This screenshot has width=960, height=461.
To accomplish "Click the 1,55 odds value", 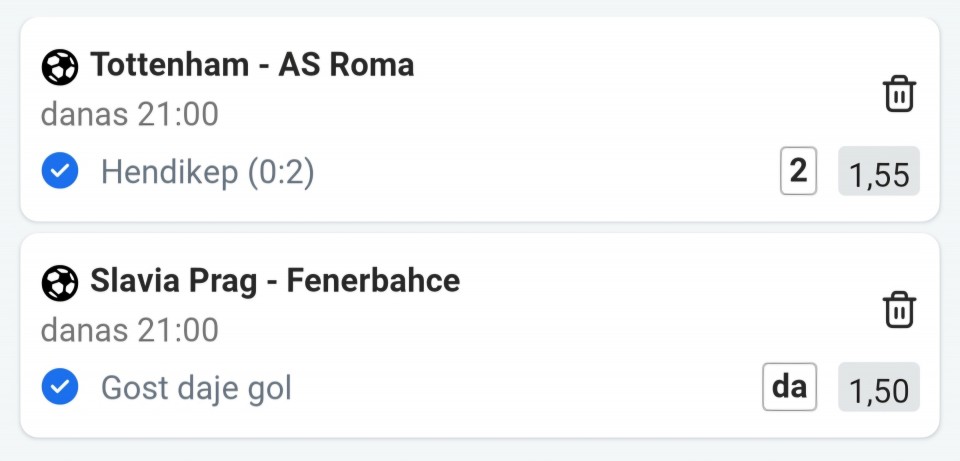I will point(879,171).
